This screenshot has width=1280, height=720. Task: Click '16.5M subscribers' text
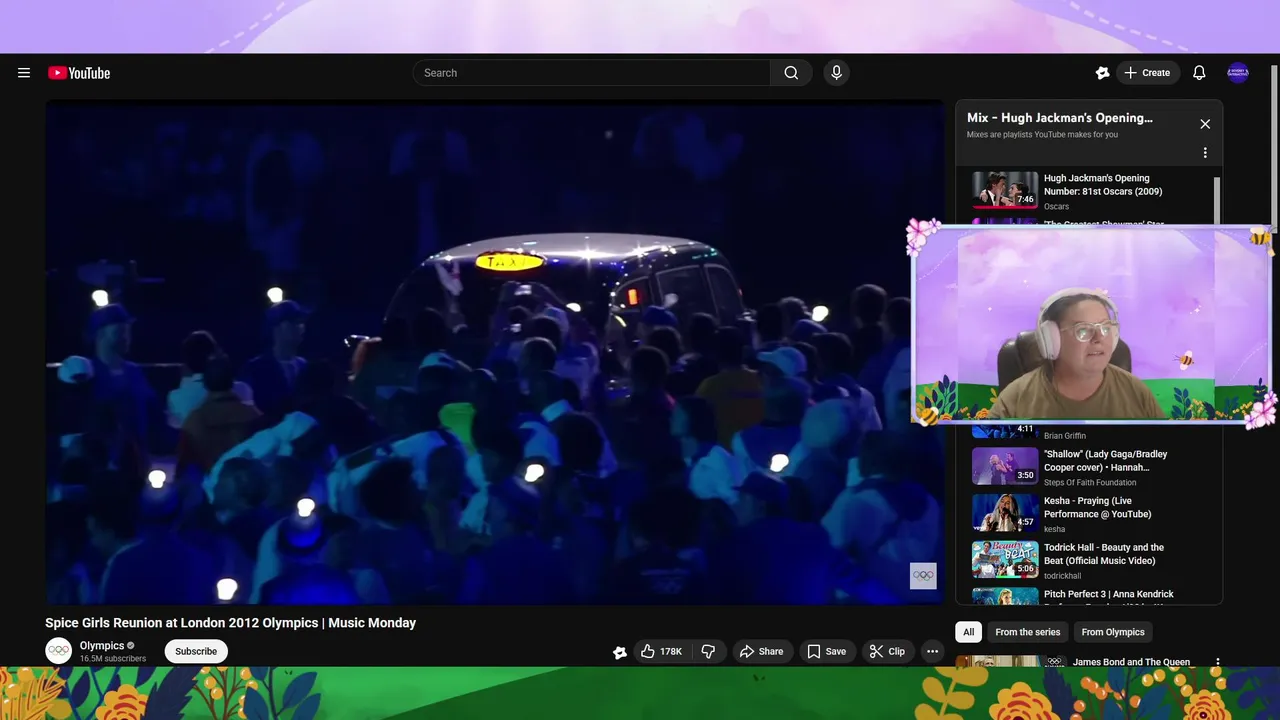click(x=113, y=659)
